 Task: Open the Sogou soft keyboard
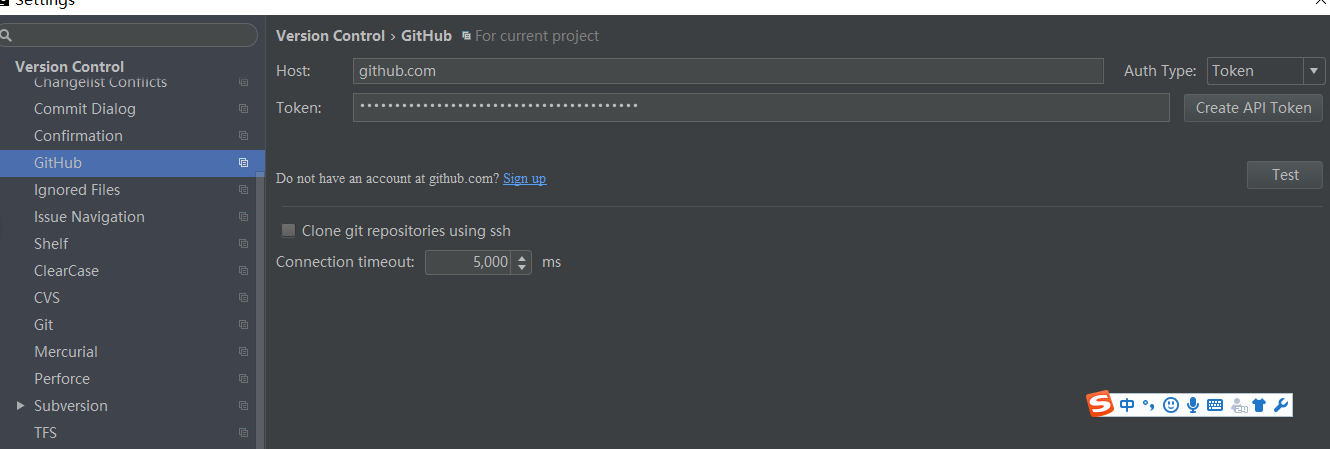pos(1215,405)
